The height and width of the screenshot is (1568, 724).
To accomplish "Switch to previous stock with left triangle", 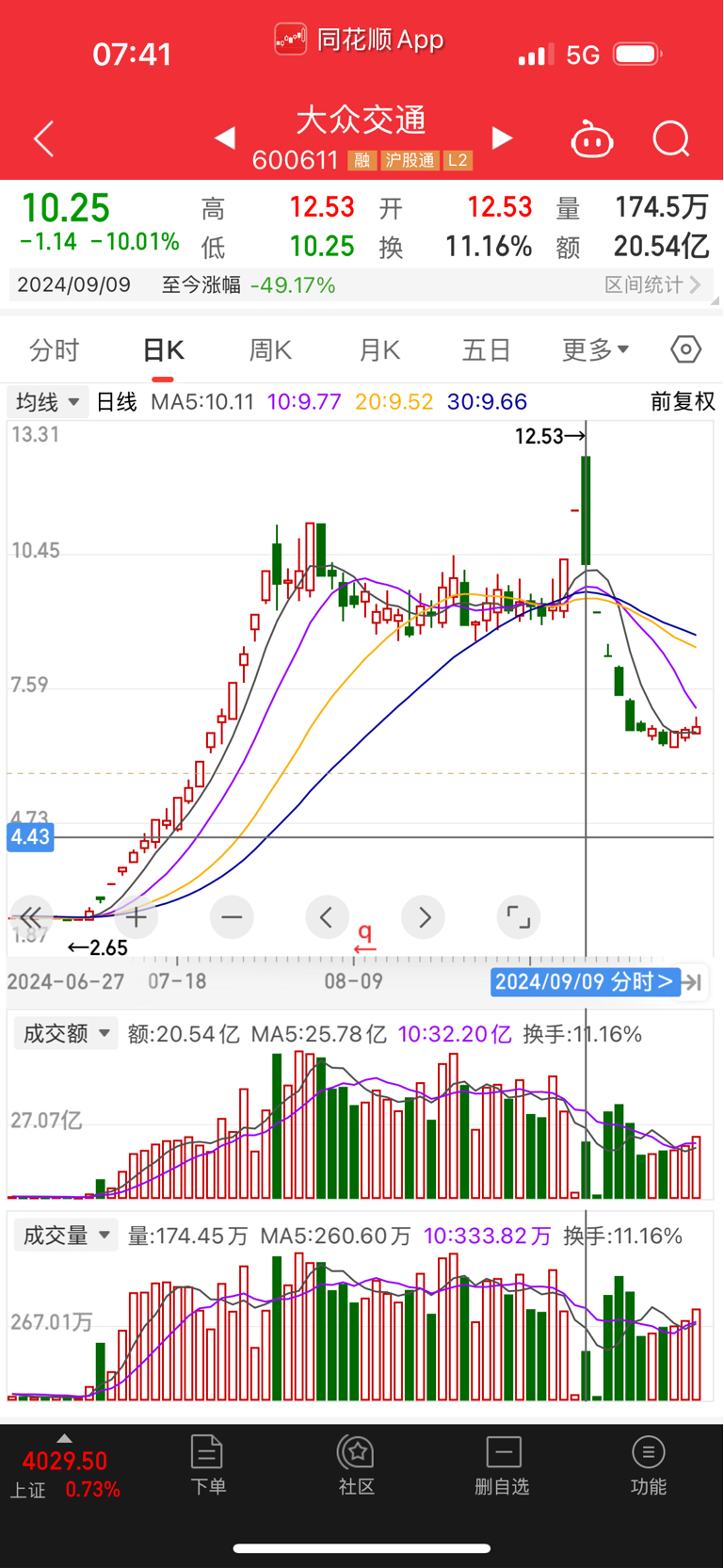I will click(x=224, y=138).
